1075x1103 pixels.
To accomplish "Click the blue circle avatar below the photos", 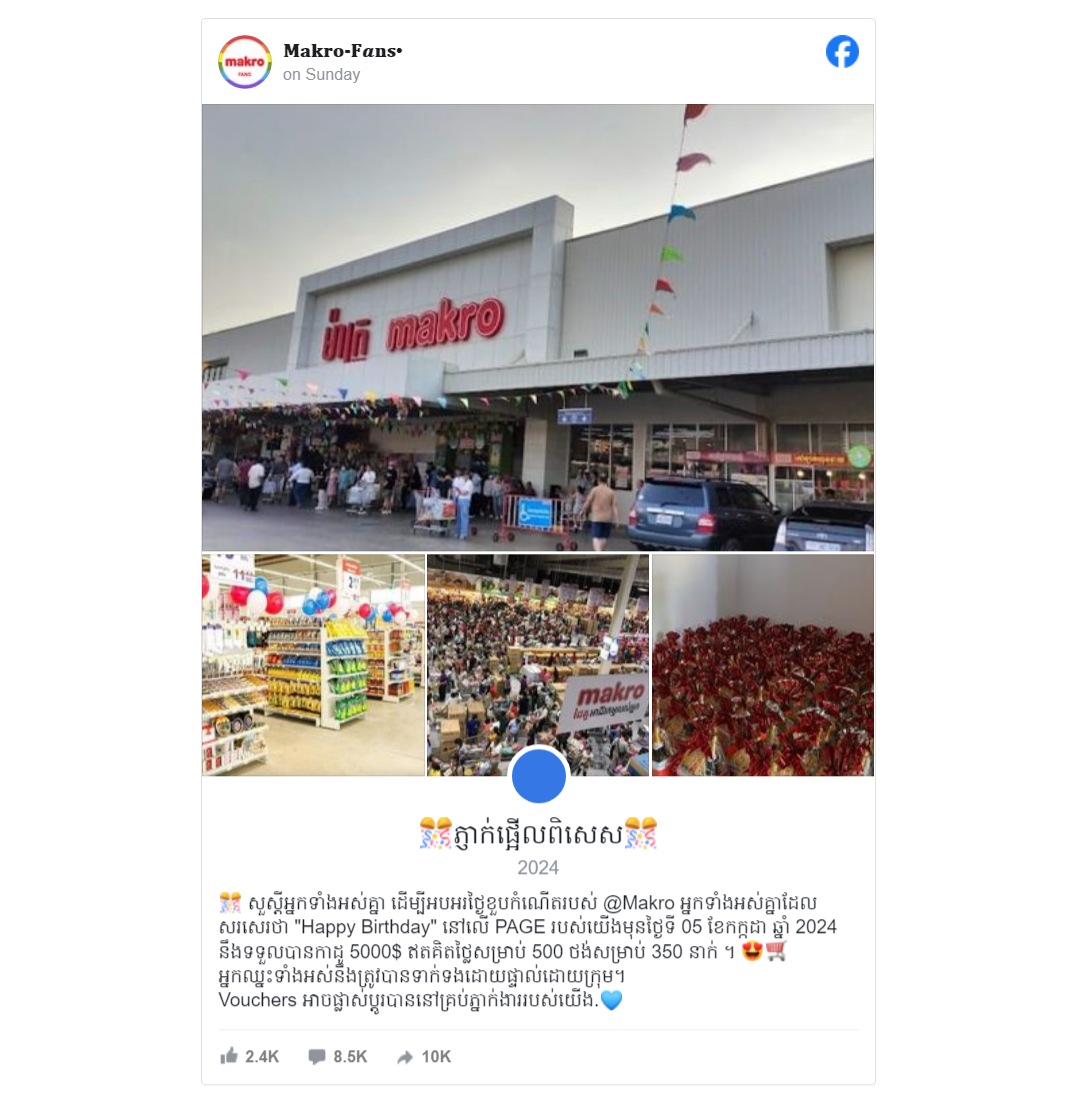I will point(539,776).
